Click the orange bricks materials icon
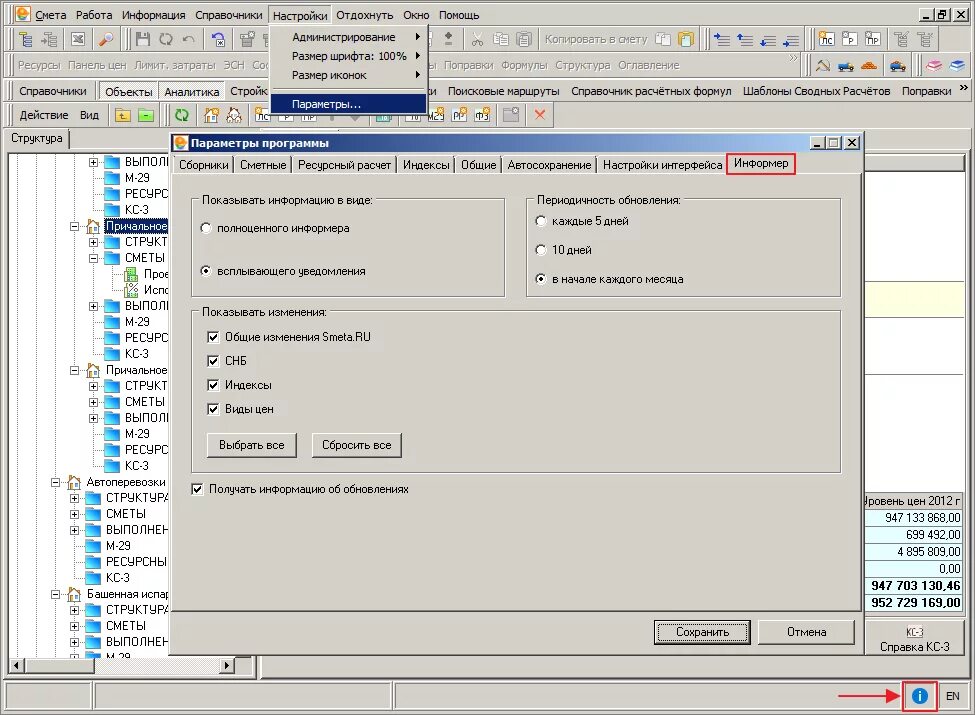 coord(869,65)
